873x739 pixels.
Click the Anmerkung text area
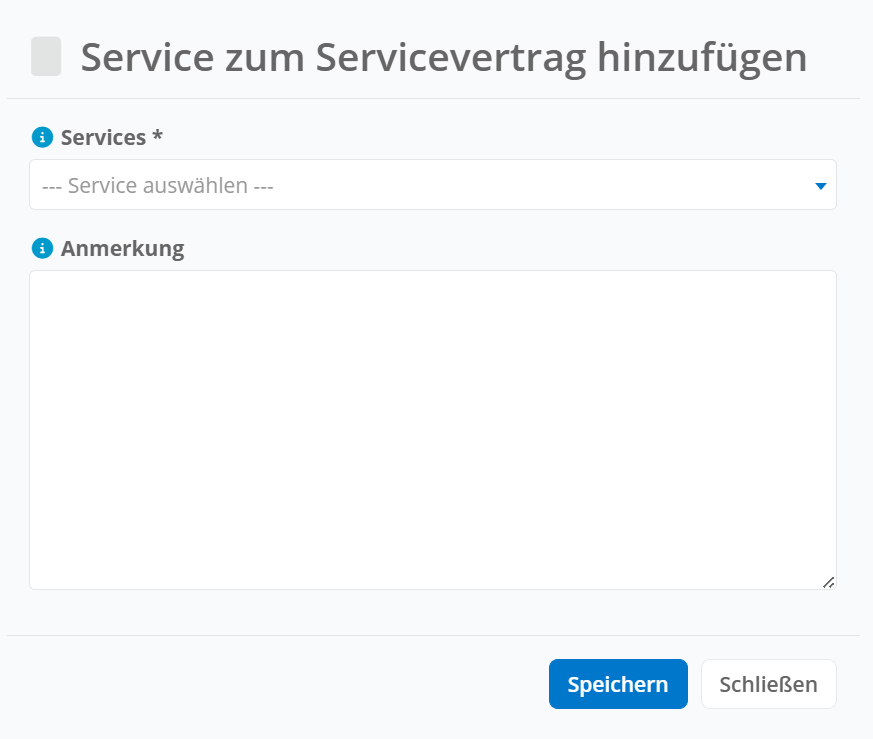[x=433, y=430]
